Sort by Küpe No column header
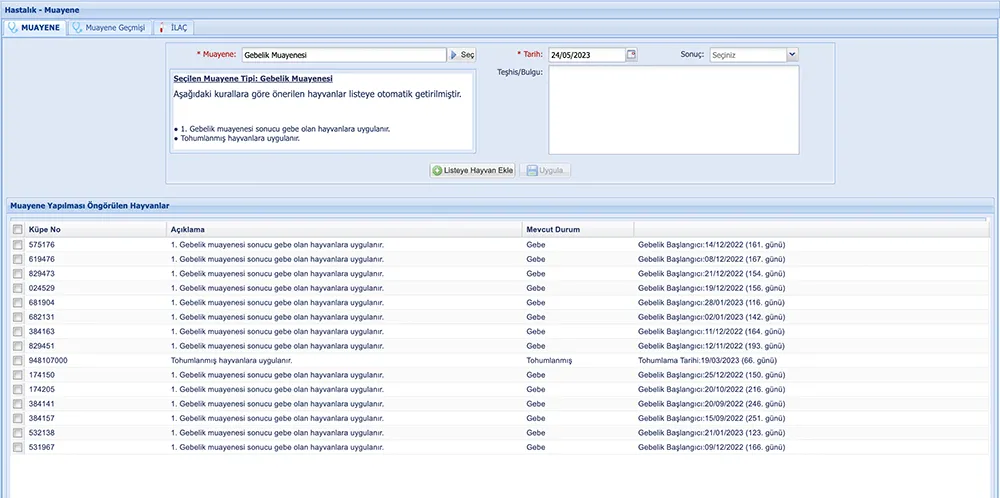 (x=45, y=230)
